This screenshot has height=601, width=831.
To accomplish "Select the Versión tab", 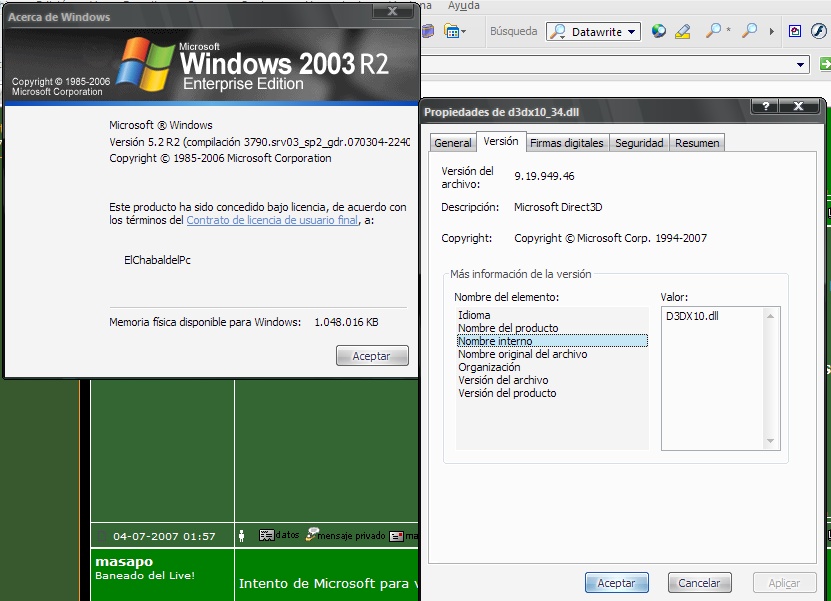I will (x=501, y=142).
